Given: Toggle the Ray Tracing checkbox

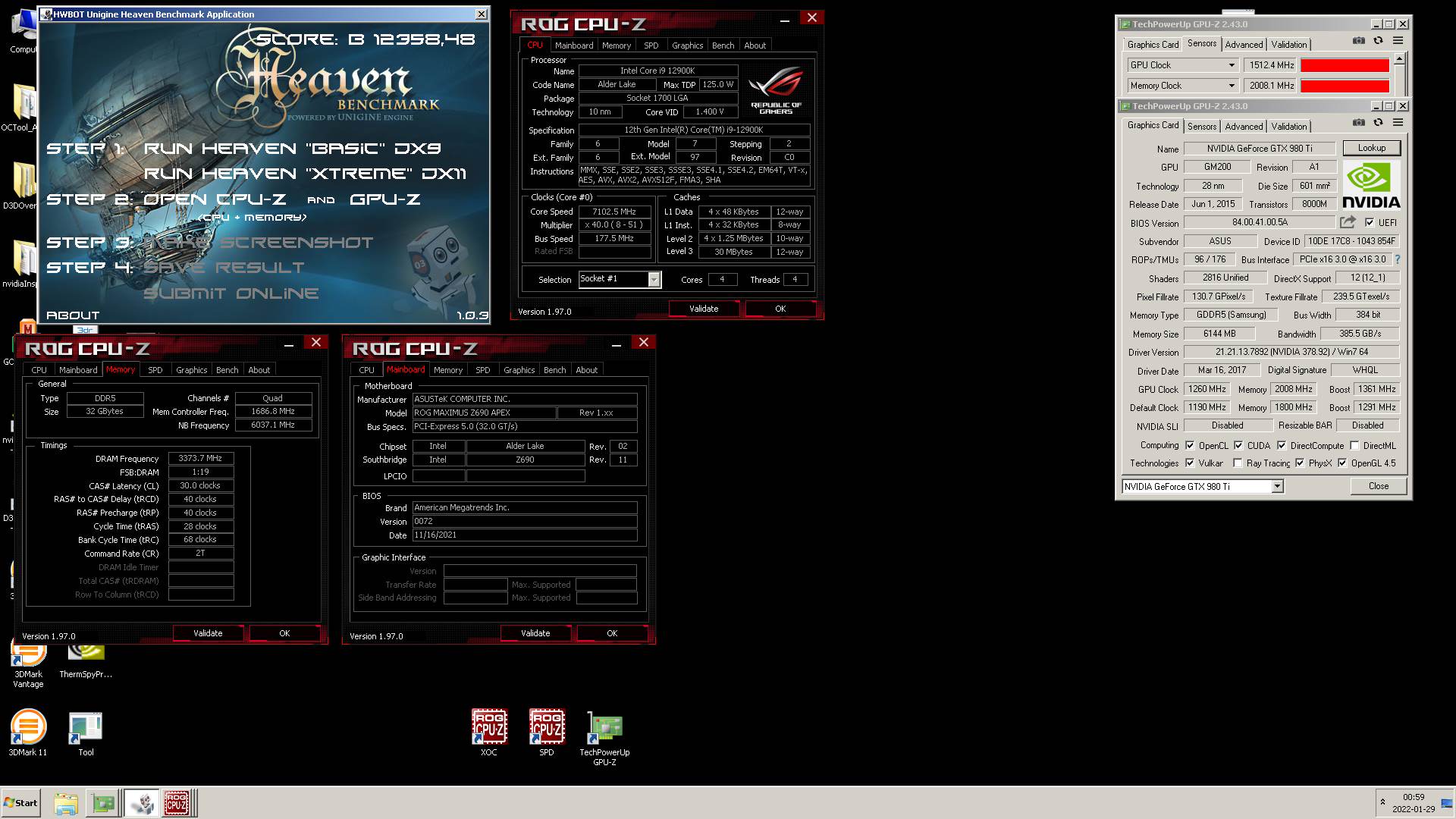Looking at the screenshot, I should click(x=1238, y=463).
